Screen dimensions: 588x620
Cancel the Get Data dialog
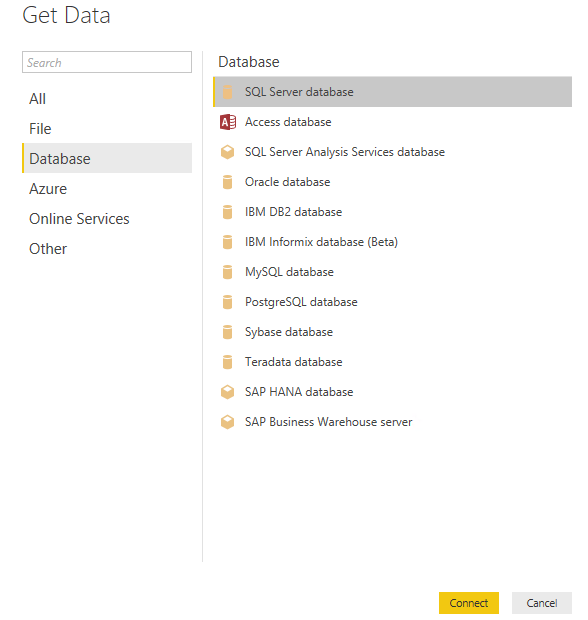(x=542, y=603)
